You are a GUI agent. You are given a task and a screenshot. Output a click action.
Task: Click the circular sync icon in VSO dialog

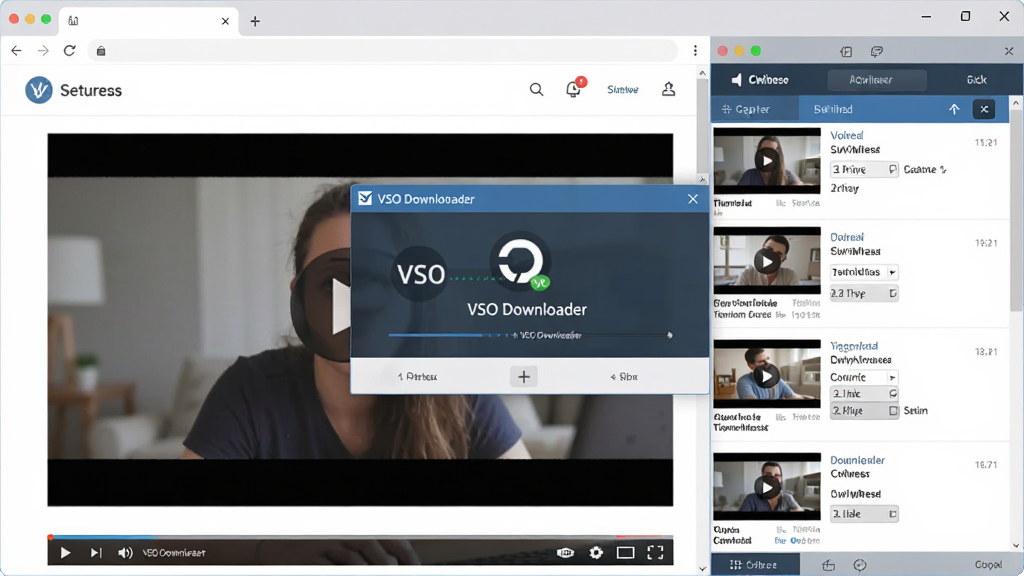520,261
